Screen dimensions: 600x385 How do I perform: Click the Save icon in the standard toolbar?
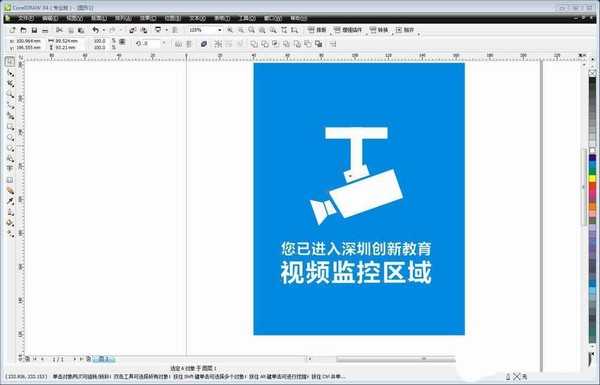tap(34, 30)
